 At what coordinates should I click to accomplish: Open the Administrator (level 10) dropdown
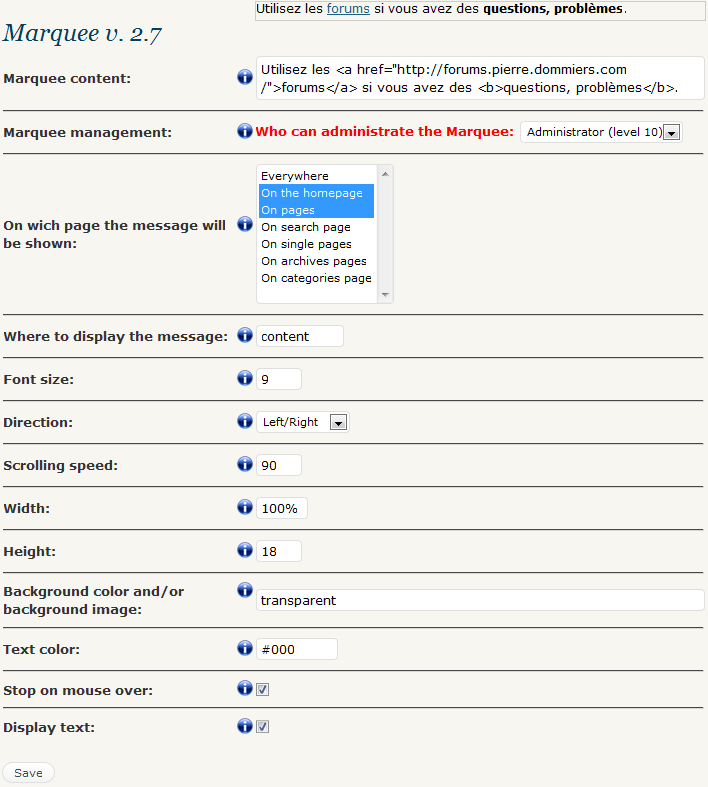[x=601, y=132]
